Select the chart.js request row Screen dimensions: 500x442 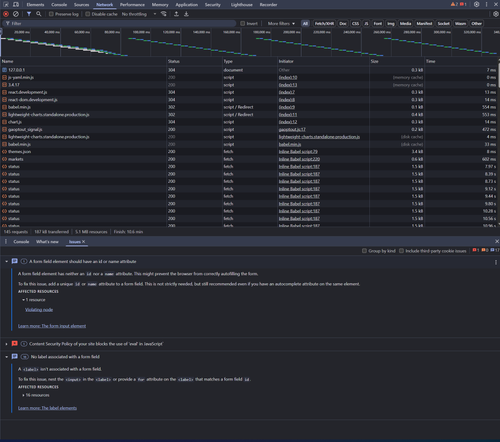coord(249,122)
